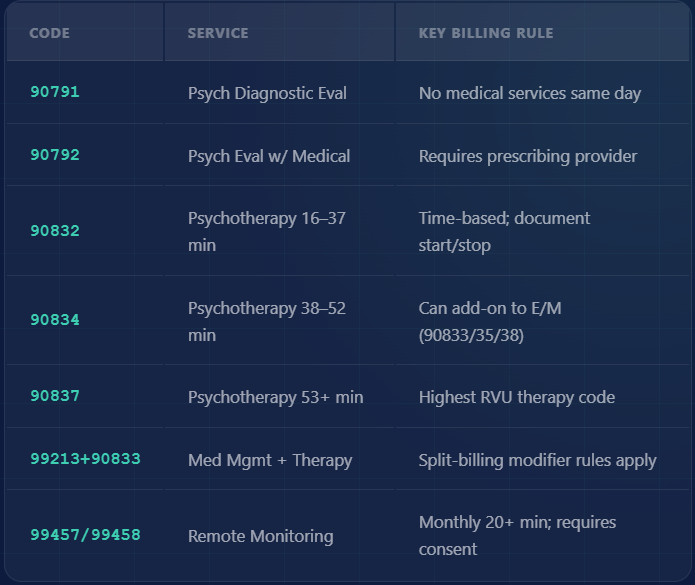Click the Psych Eval w/ Medical service
Viewport: 695px width, 585px height.
269,156
